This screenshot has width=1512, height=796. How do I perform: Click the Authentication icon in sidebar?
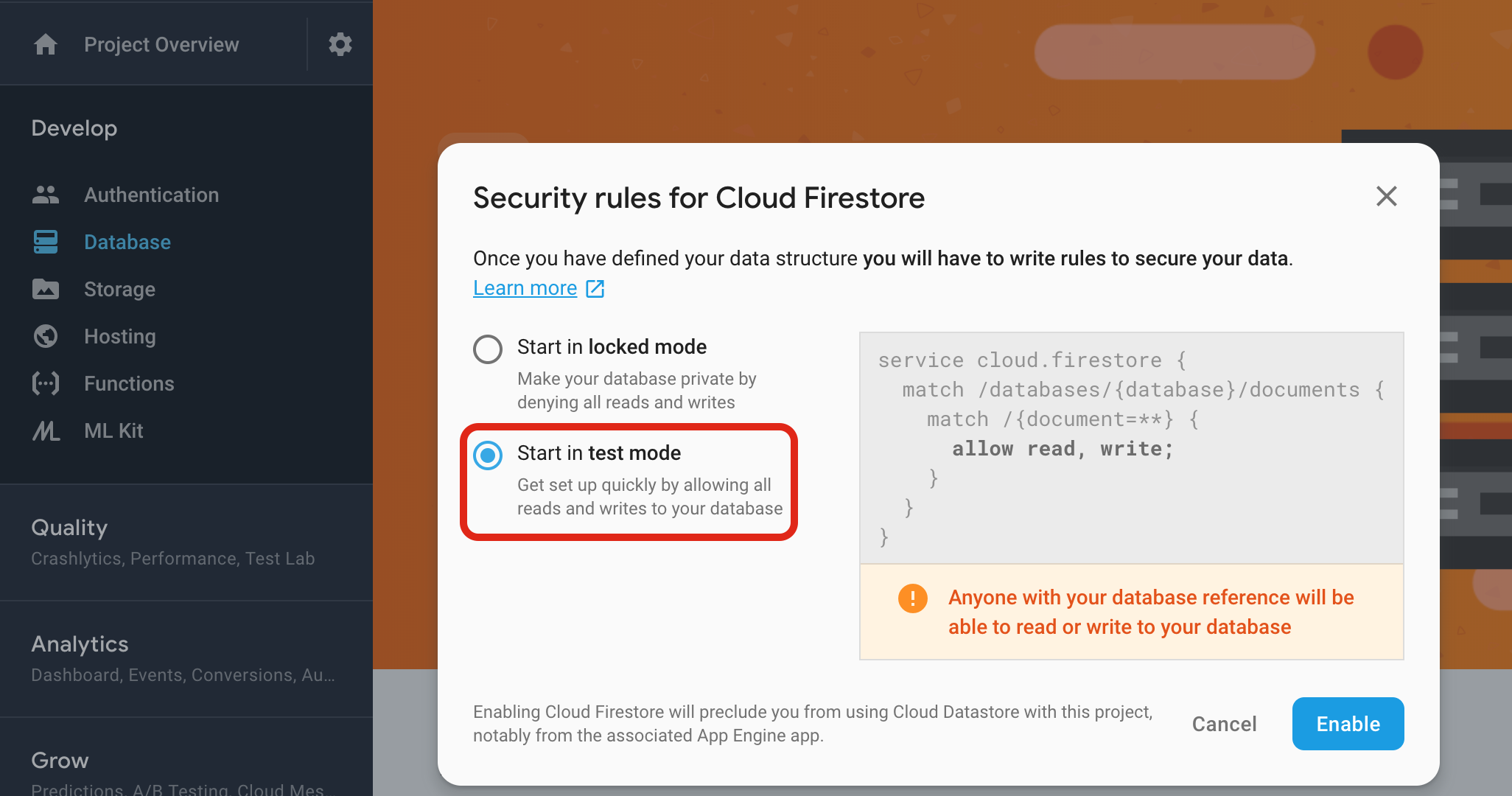coord(46,195)
